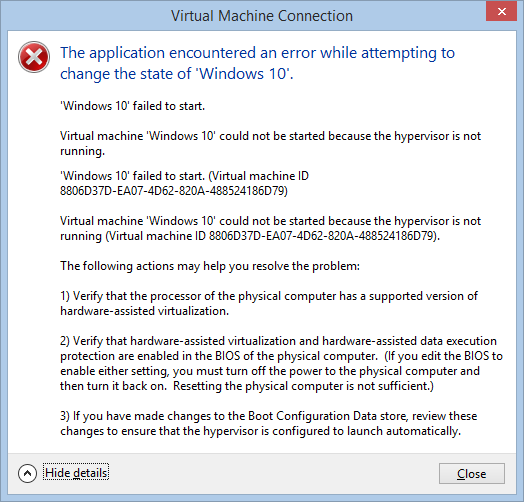Select the blue error heading text
Screen dimensions: 524x502
(257, 63)
